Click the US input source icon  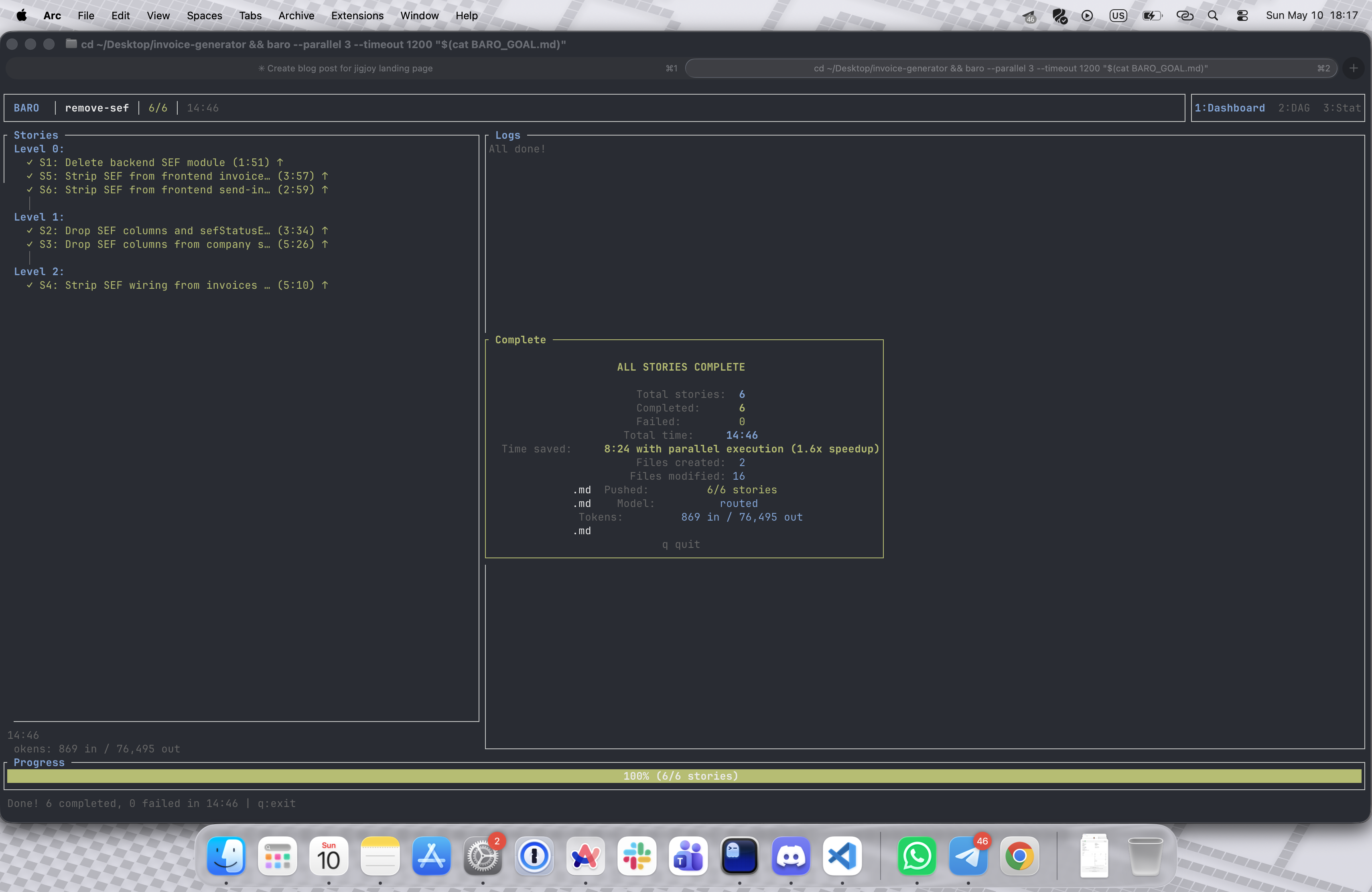click(1118, 16)
